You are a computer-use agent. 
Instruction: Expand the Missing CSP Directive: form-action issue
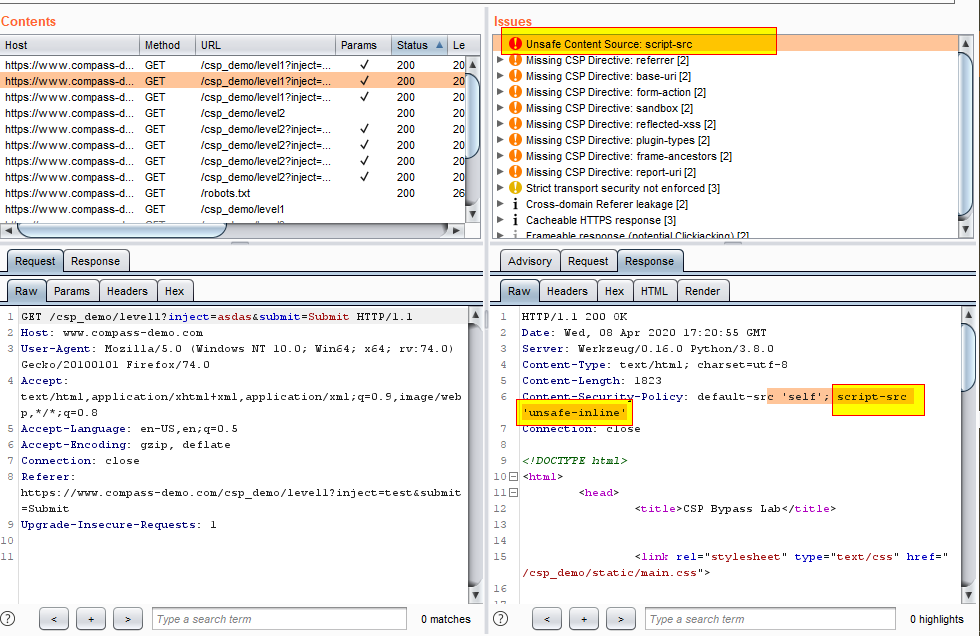click(500, 92)
